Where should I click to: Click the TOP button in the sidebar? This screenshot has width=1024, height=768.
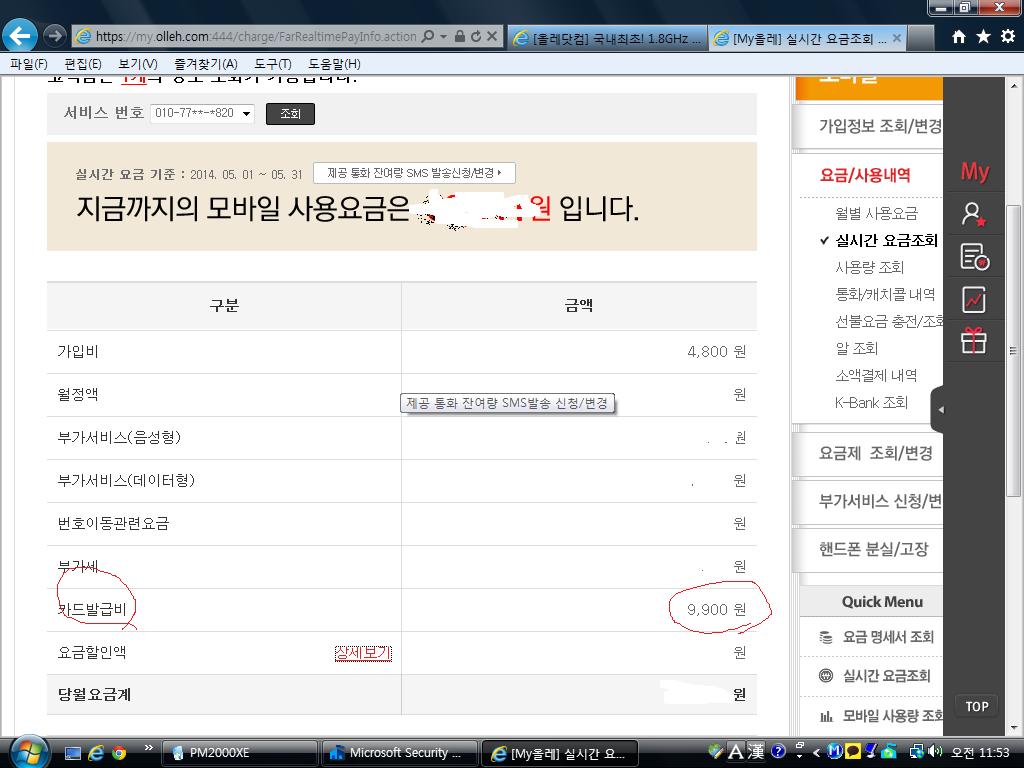[x=976, y=706]
